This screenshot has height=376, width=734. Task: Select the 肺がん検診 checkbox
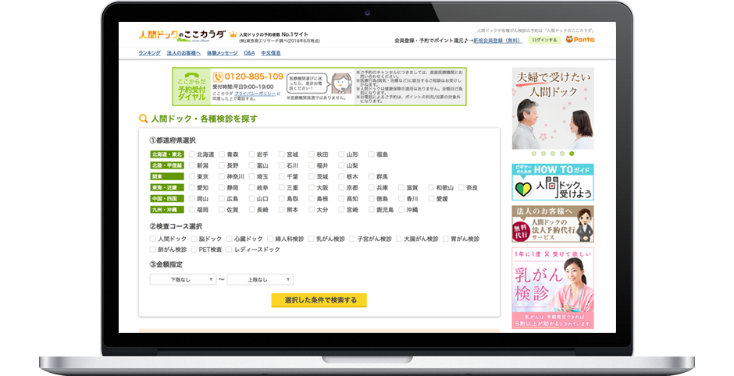point(153,250)
